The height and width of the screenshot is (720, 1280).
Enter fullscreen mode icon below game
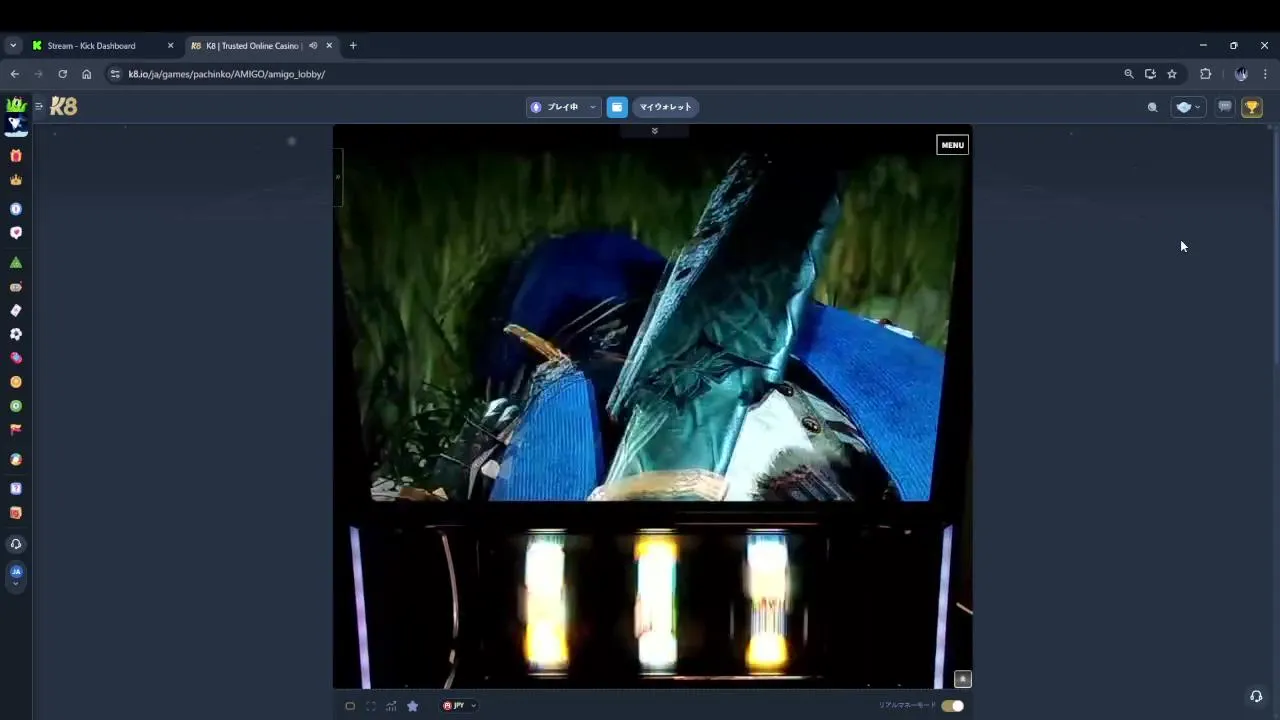click(x=370, y=706)
